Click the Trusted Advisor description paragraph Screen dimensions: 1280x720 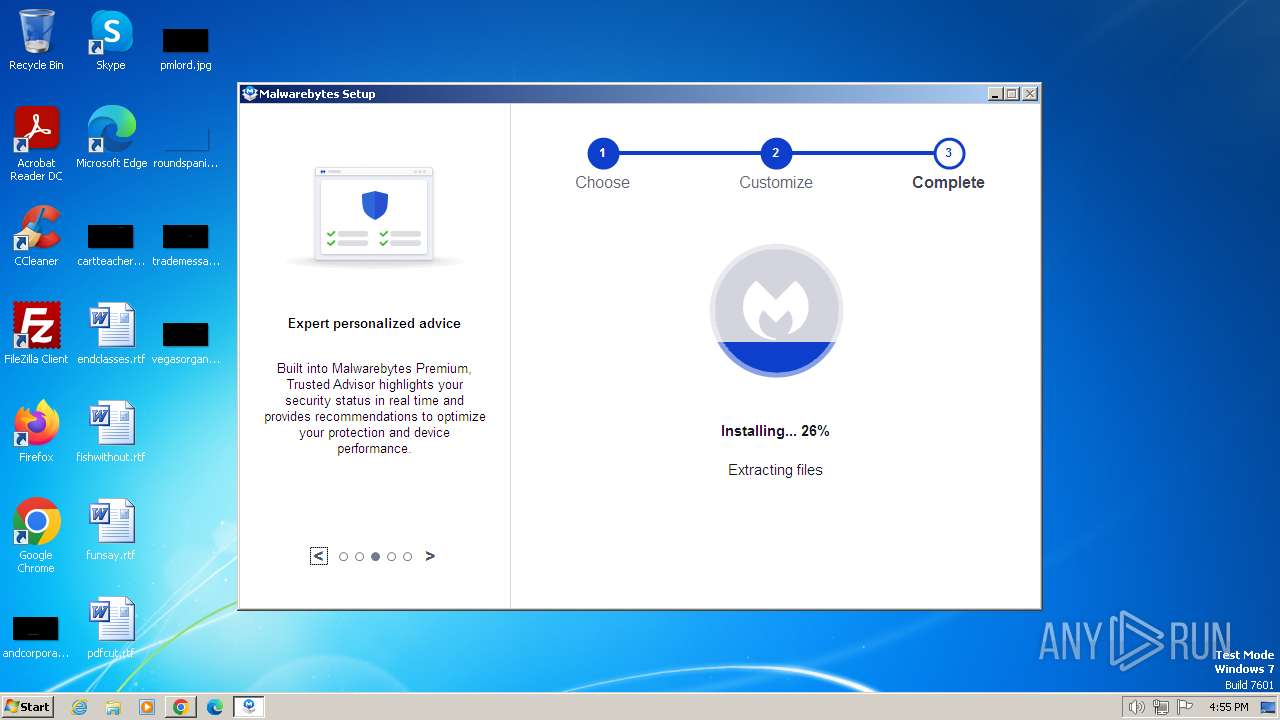tap(375, 408)
